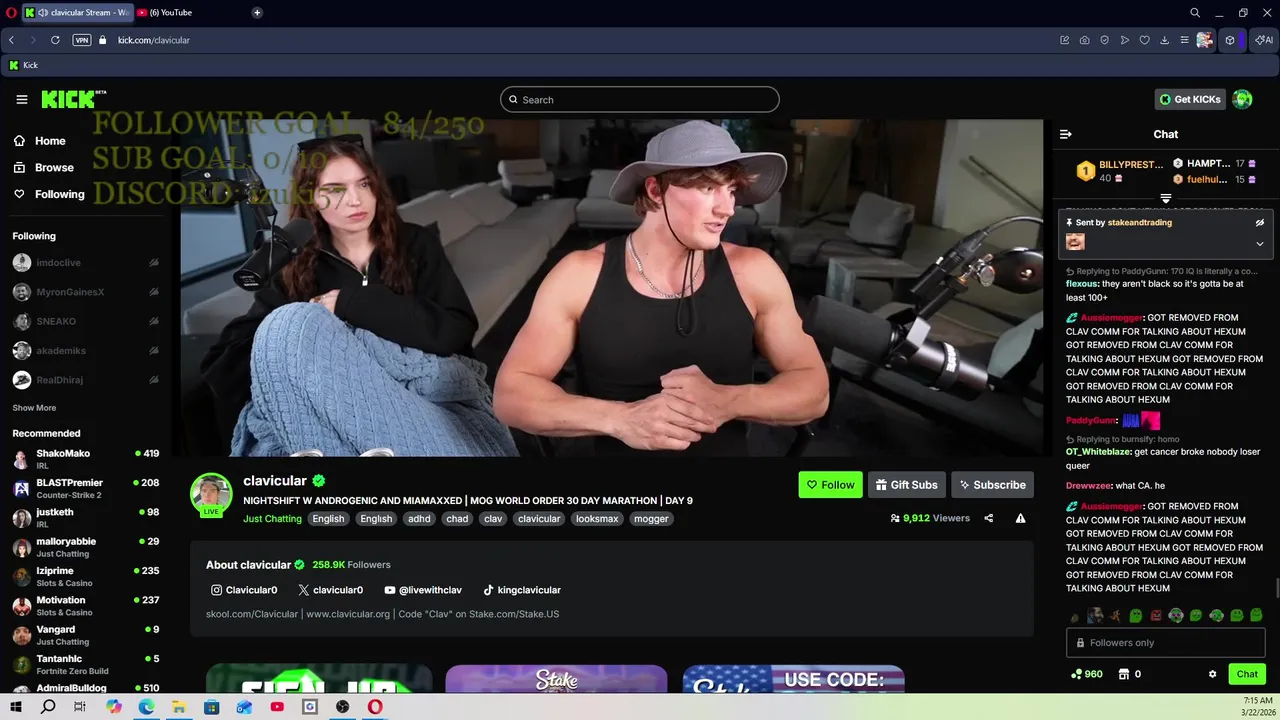Click the angry red emote in chat
The width and height of the screenshot is (1280, 720).
click(1156, 616)
